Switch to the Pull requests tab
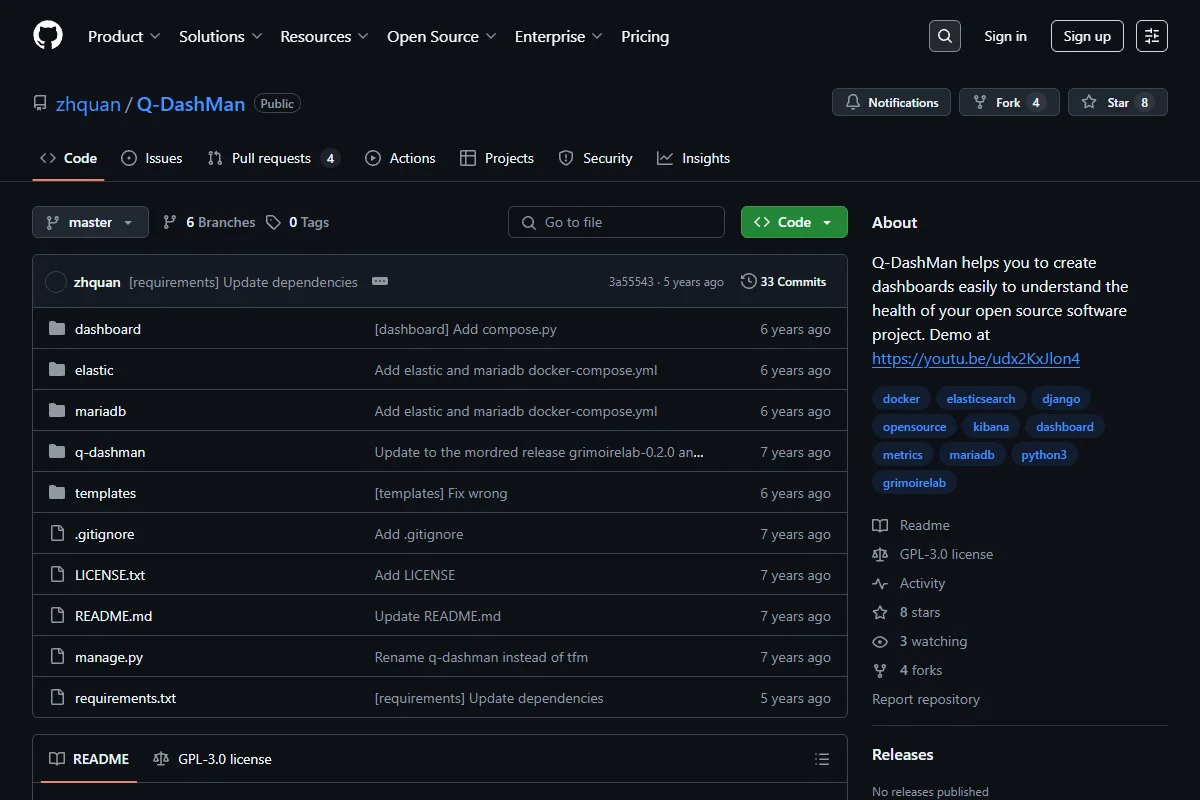 click(273, 158)
